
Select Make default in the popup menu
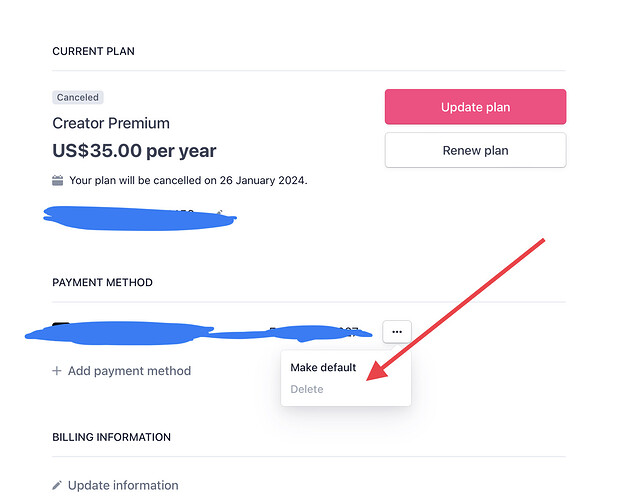(x=323, y=368)
